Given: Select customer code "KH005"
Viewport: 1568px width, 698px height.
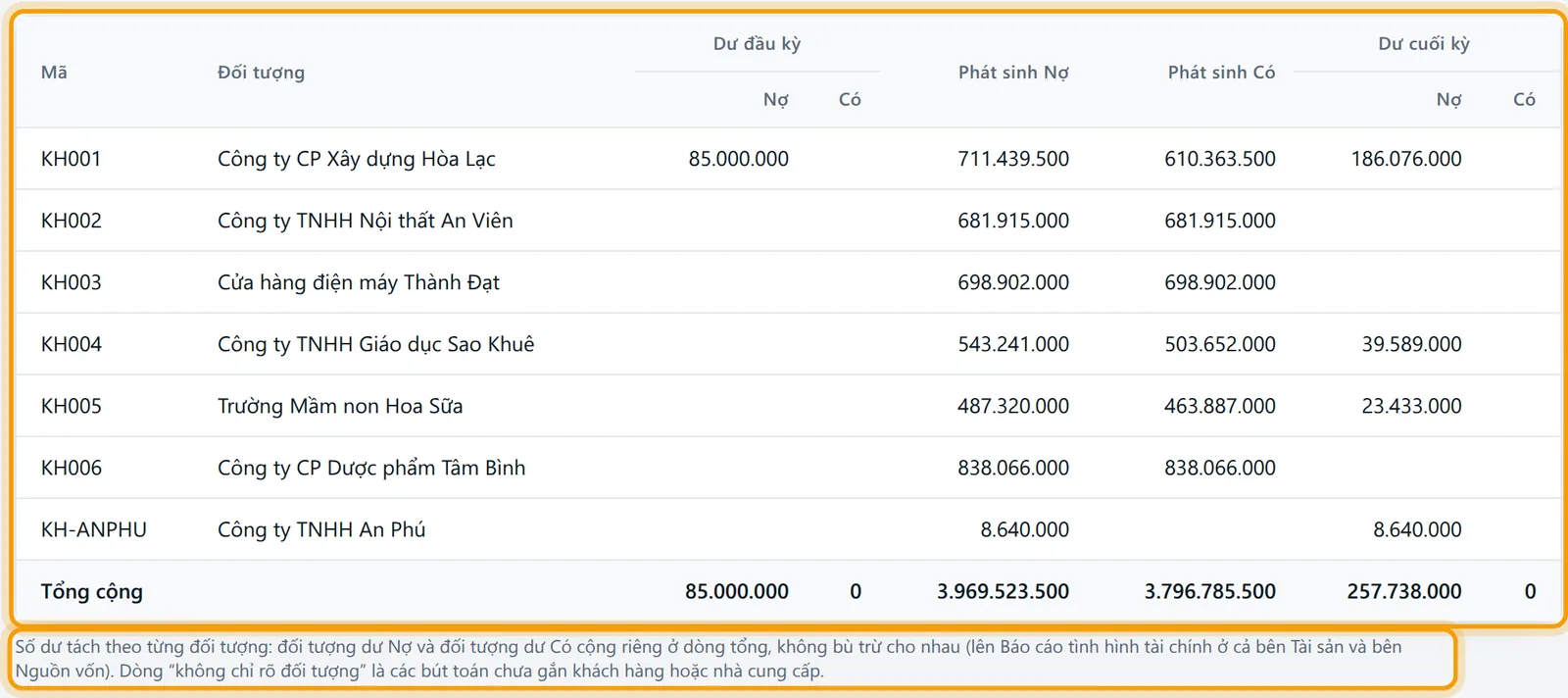Looking at the screenshot, I should tap(72, 406).
